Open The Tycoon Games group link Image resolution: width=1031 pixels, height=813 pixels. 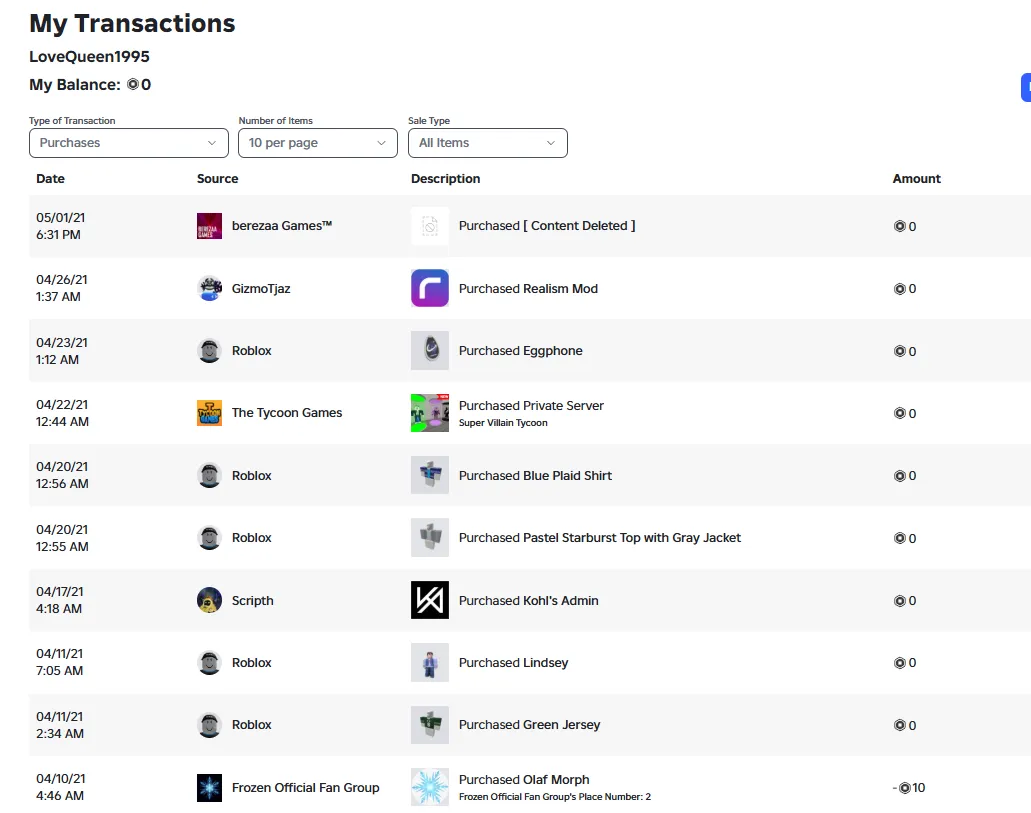(x=287, y=413)
